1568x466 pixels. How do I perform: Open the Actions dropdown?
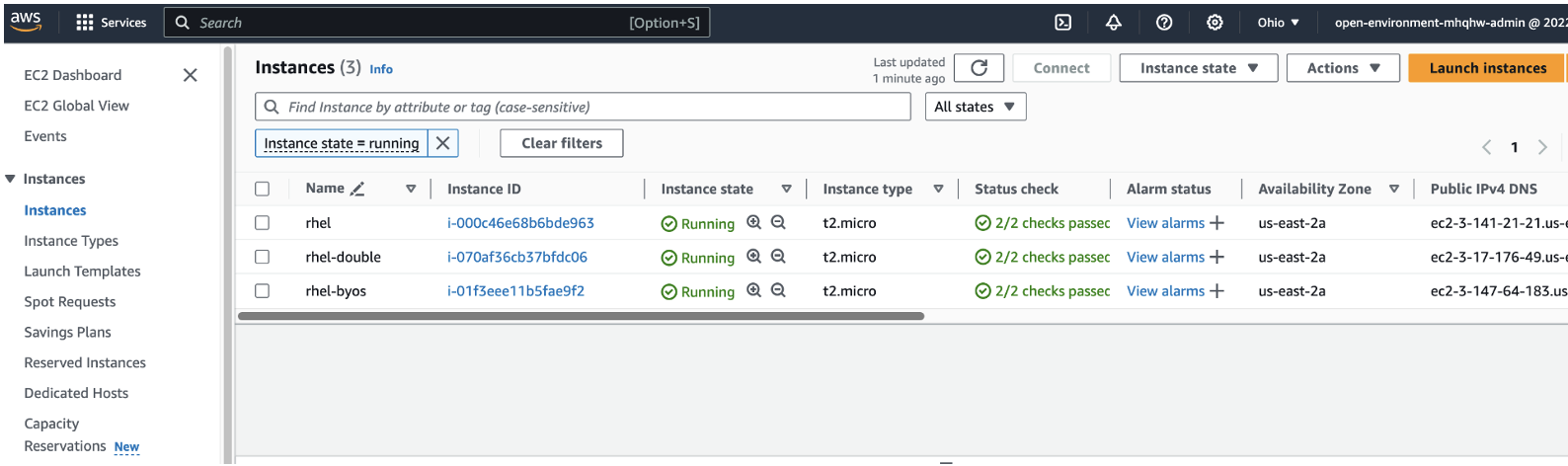pyautogui.click(x=1343, y=68)
